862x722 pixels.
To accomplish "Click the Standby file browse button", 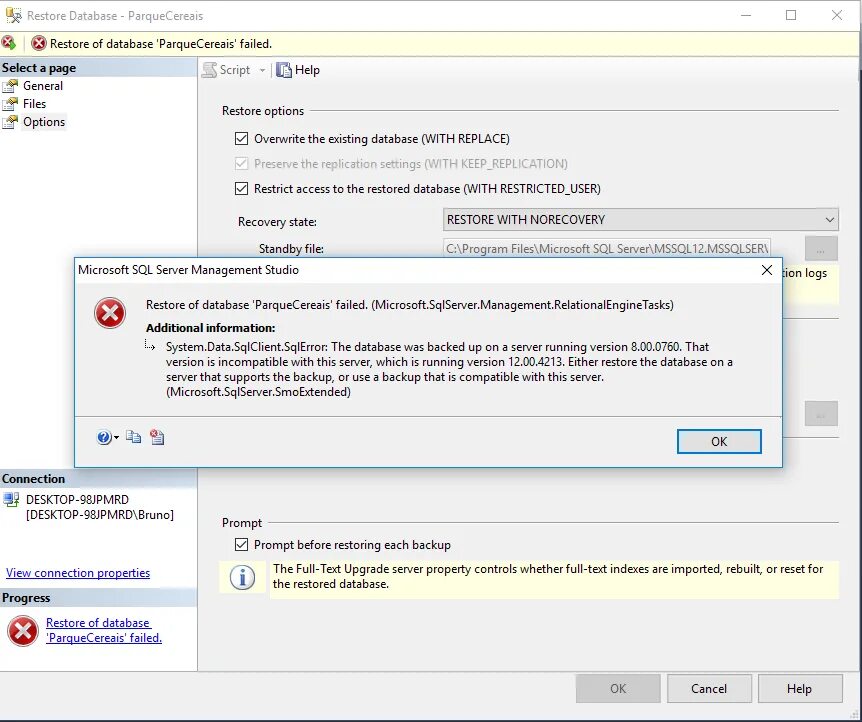I will 821,249.
